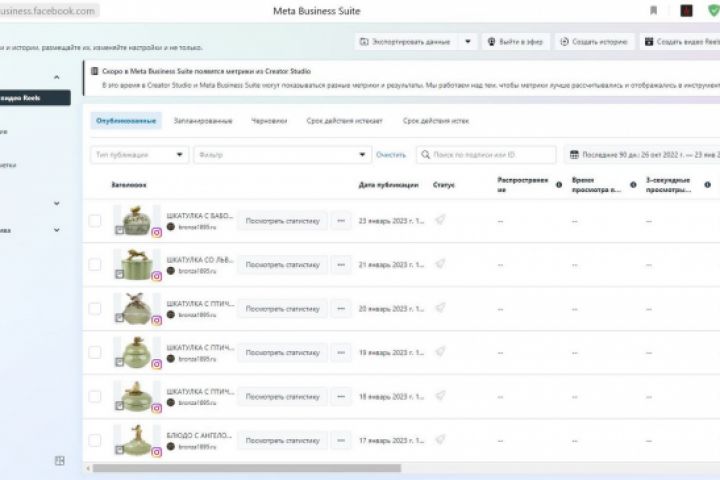
Task: Check the box for ШКАТУЛКА СО ЛЬВ post
Action: 95,265
